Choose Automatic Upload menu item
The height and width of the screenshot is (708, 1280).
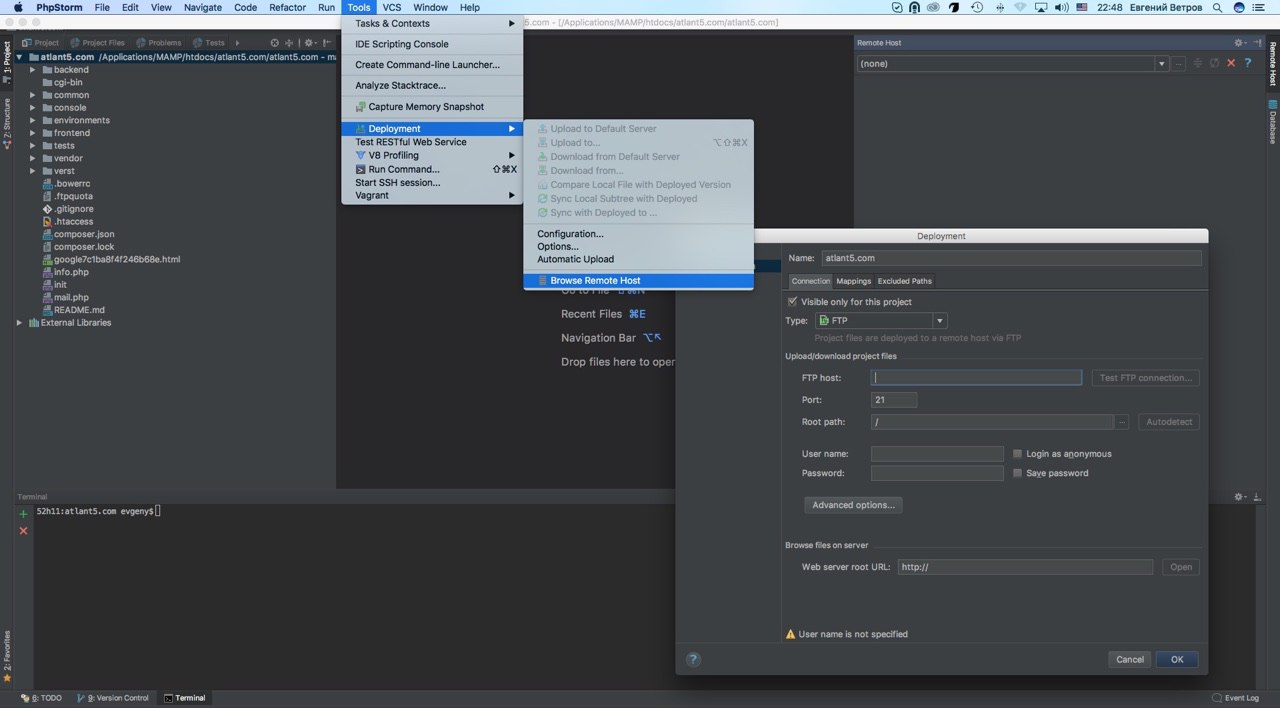tap(638, 259)
